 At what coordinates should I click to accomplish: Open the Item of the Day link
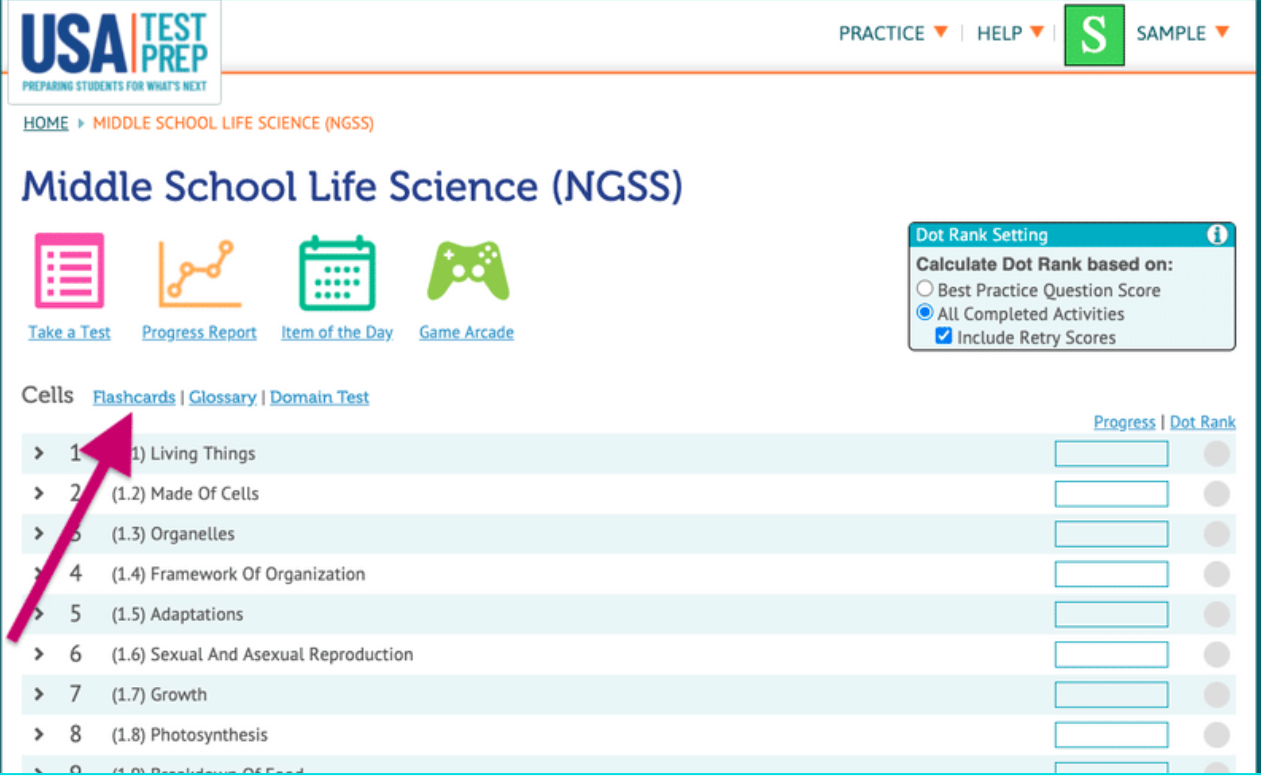337,332
